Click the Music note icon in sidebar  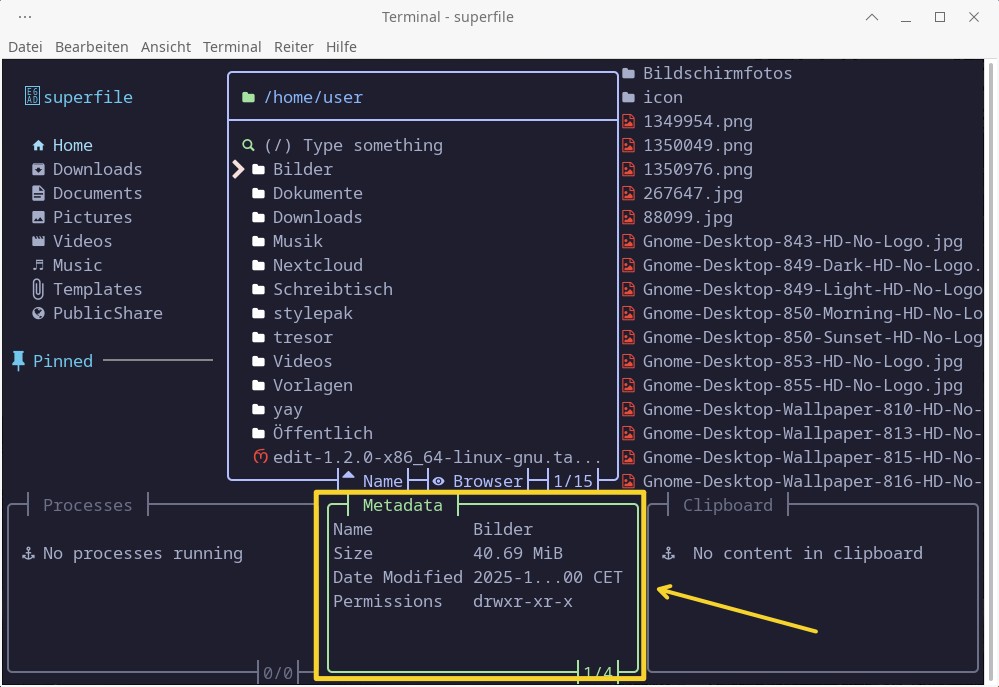[38, 265]
